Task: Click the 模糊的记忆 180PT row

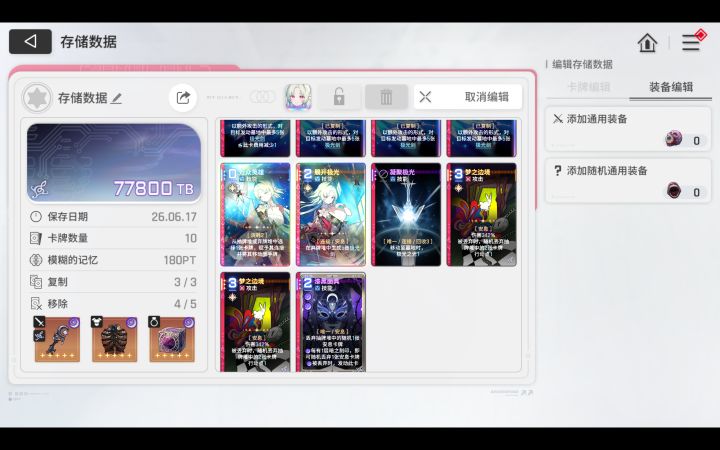Action: coord(113,260)
